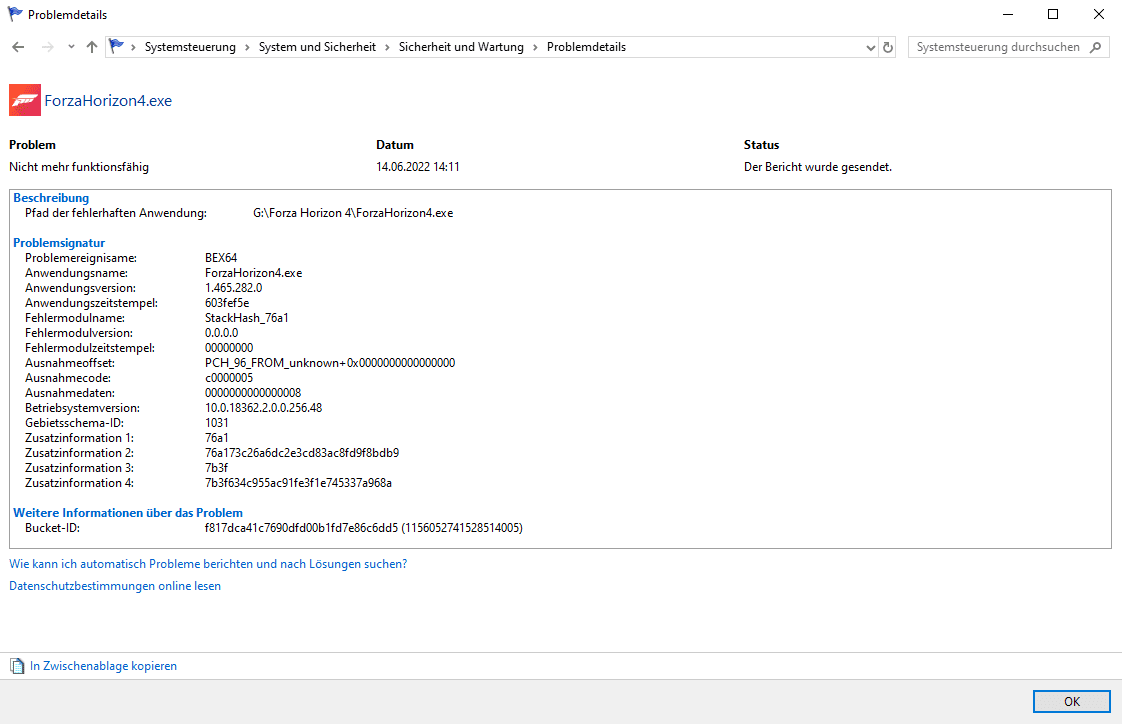Select the Beschreibung heading
The height and width of the screenshot is (724, 1122).
(x=51, y=198)
